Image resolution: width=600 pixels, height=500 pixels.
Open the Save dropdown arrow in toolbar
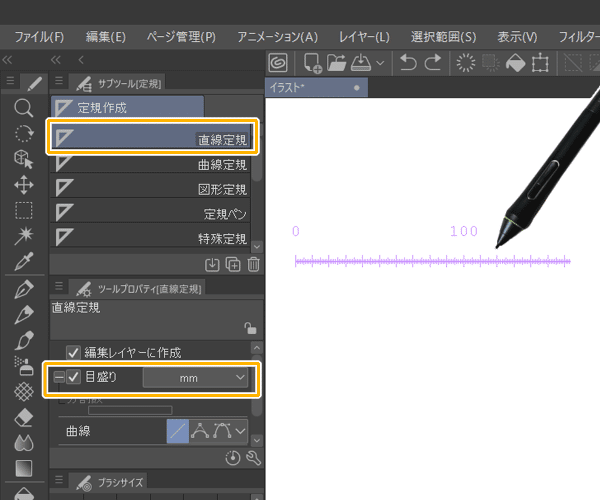[380, 63]
